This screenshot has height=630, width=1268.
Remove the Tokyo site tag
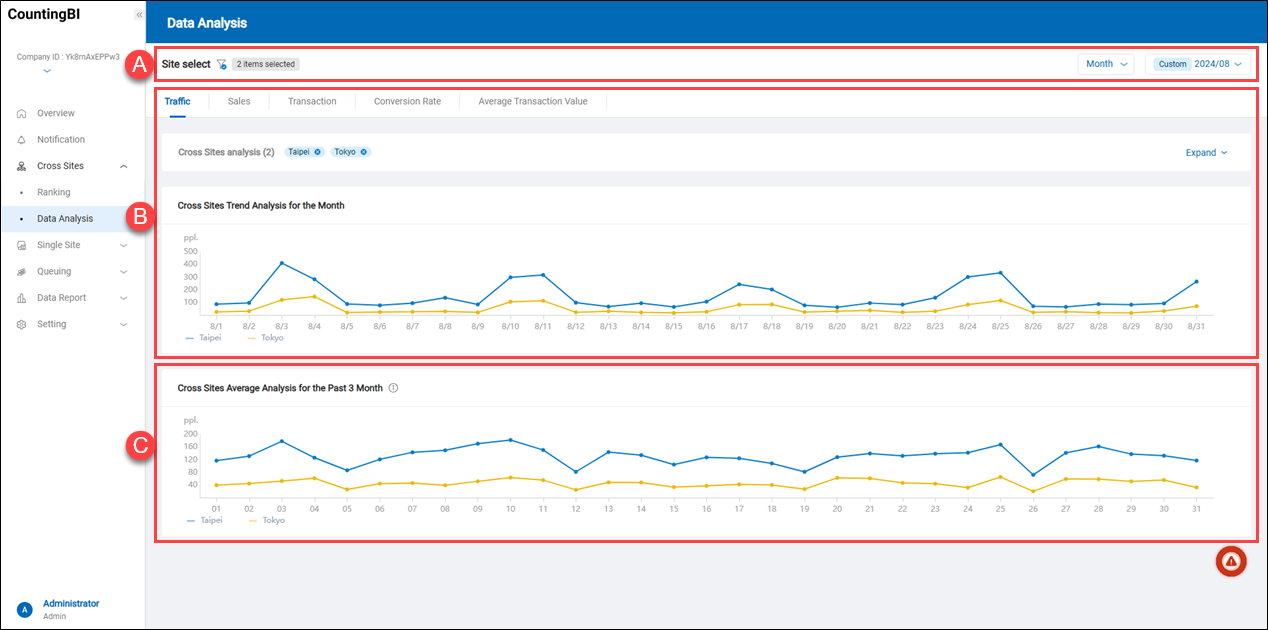[x=364, y=152]
